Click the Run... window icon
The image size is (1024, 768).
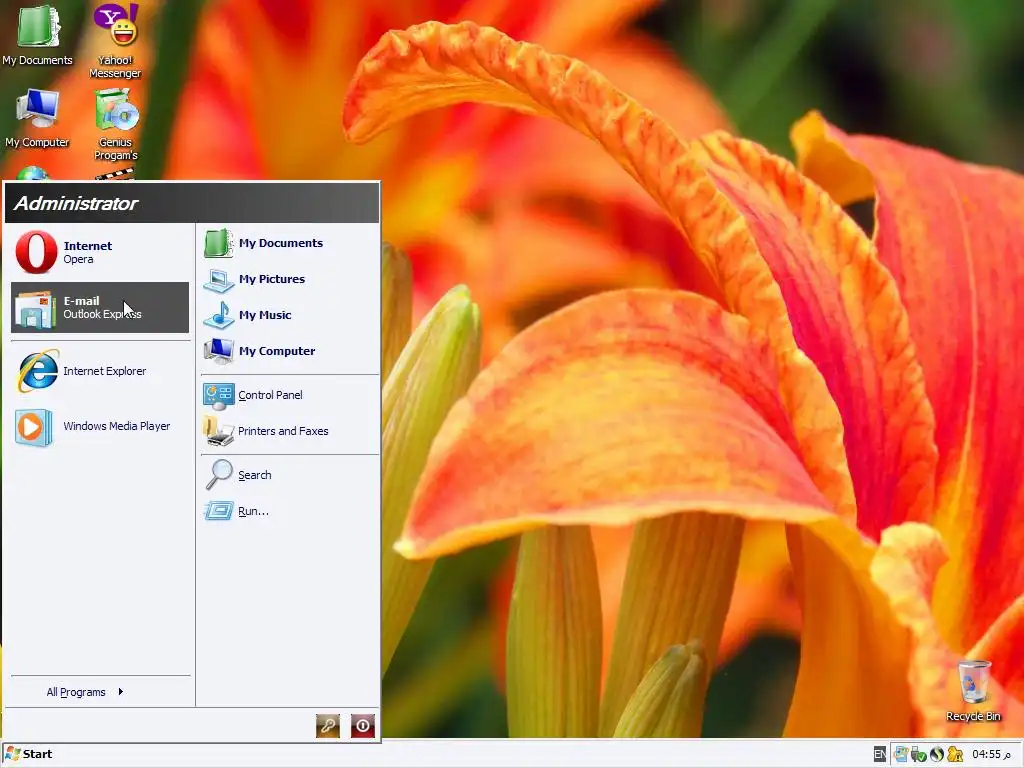tap(219, 511)
